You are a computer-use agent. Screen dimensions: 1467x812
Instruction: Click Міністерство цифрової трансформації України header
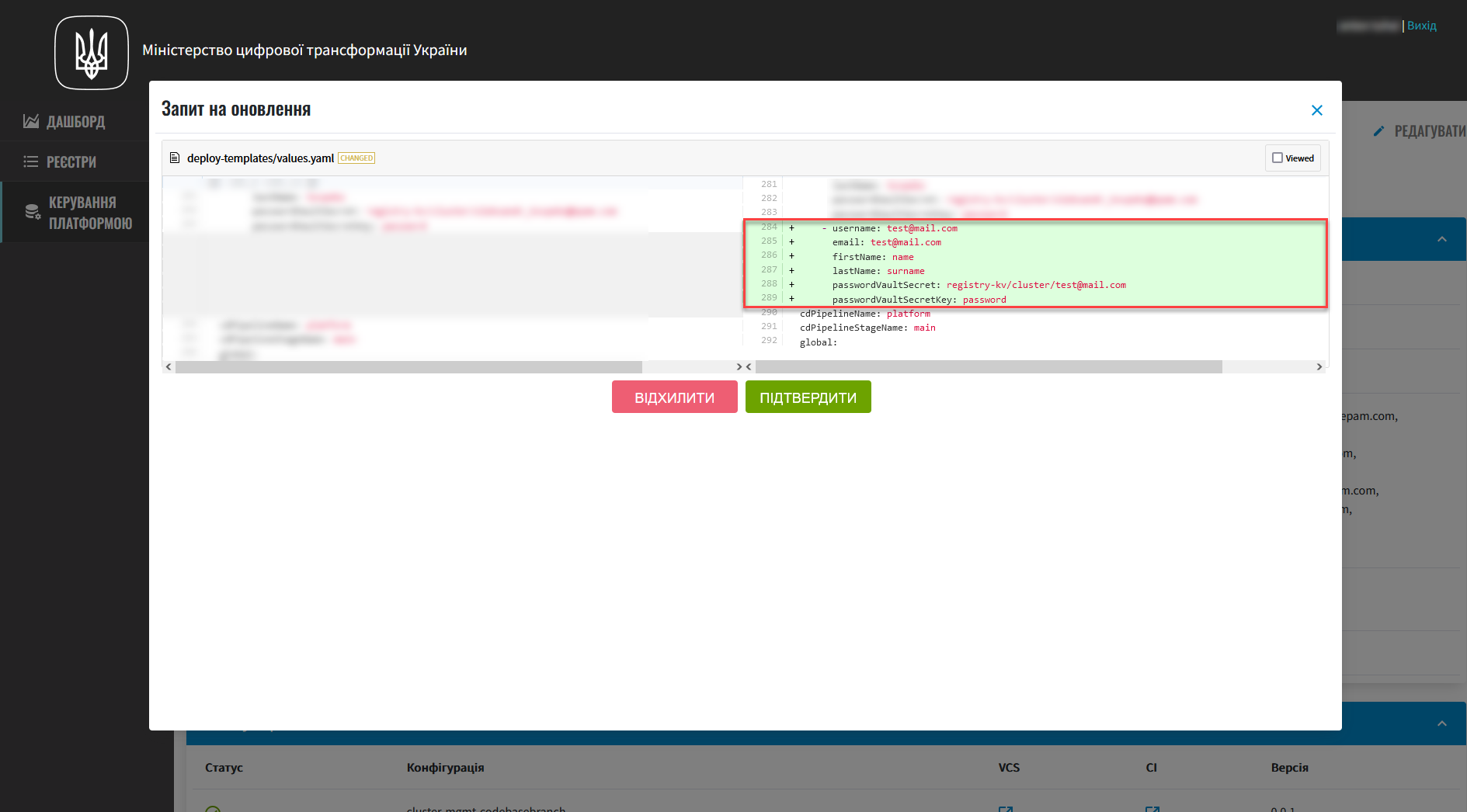click(304, 50)
